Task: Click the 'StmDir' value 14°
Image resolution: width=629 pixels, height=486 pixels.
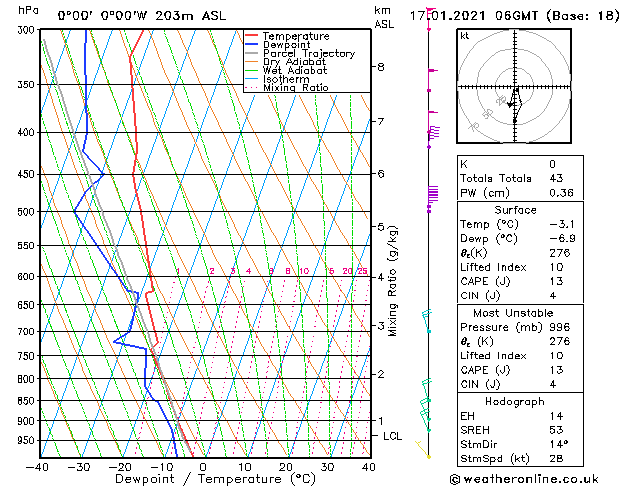Action: (559, 444)
